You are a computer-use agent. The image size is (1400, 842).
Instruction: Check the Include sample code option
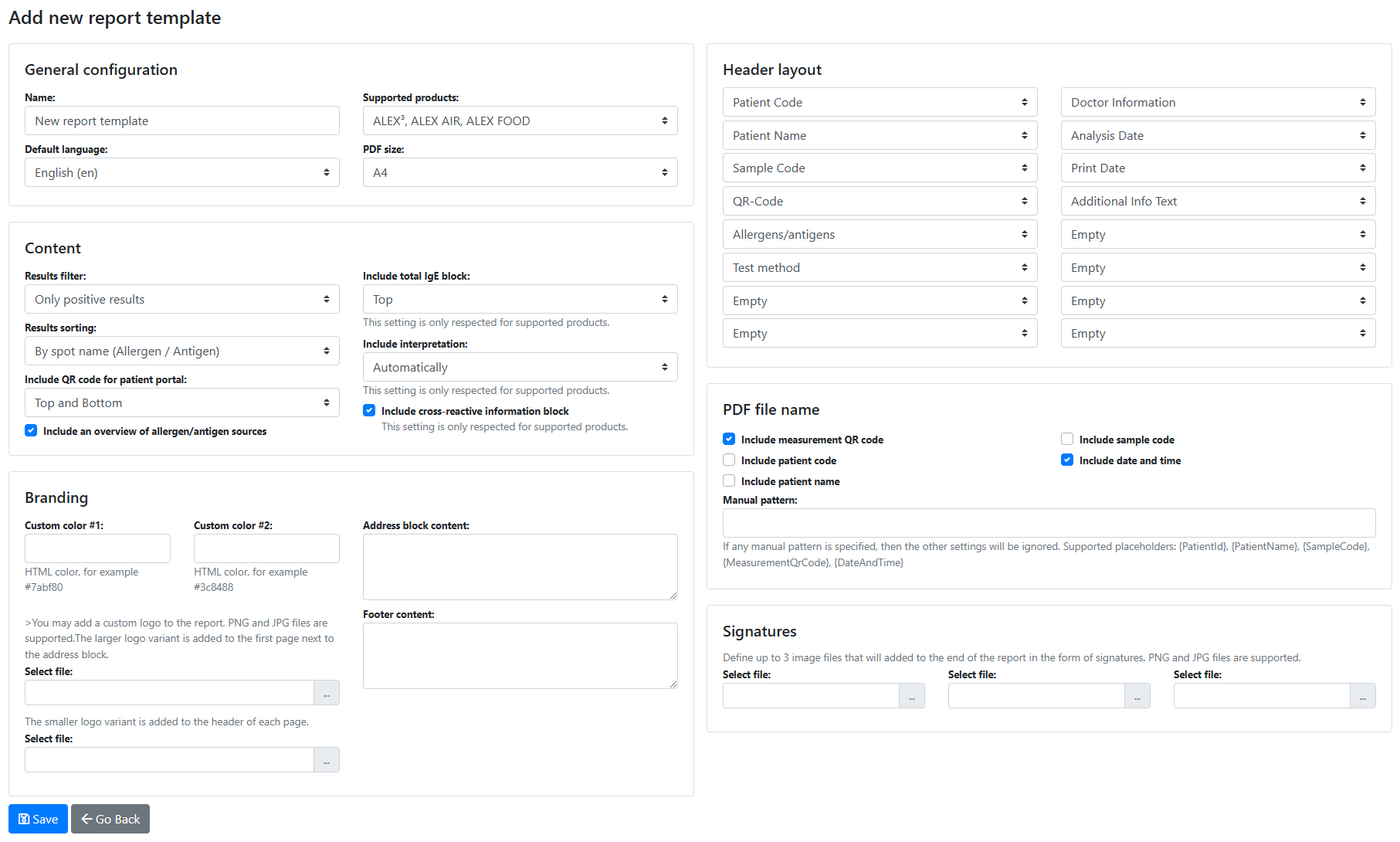coord(1067,440)
